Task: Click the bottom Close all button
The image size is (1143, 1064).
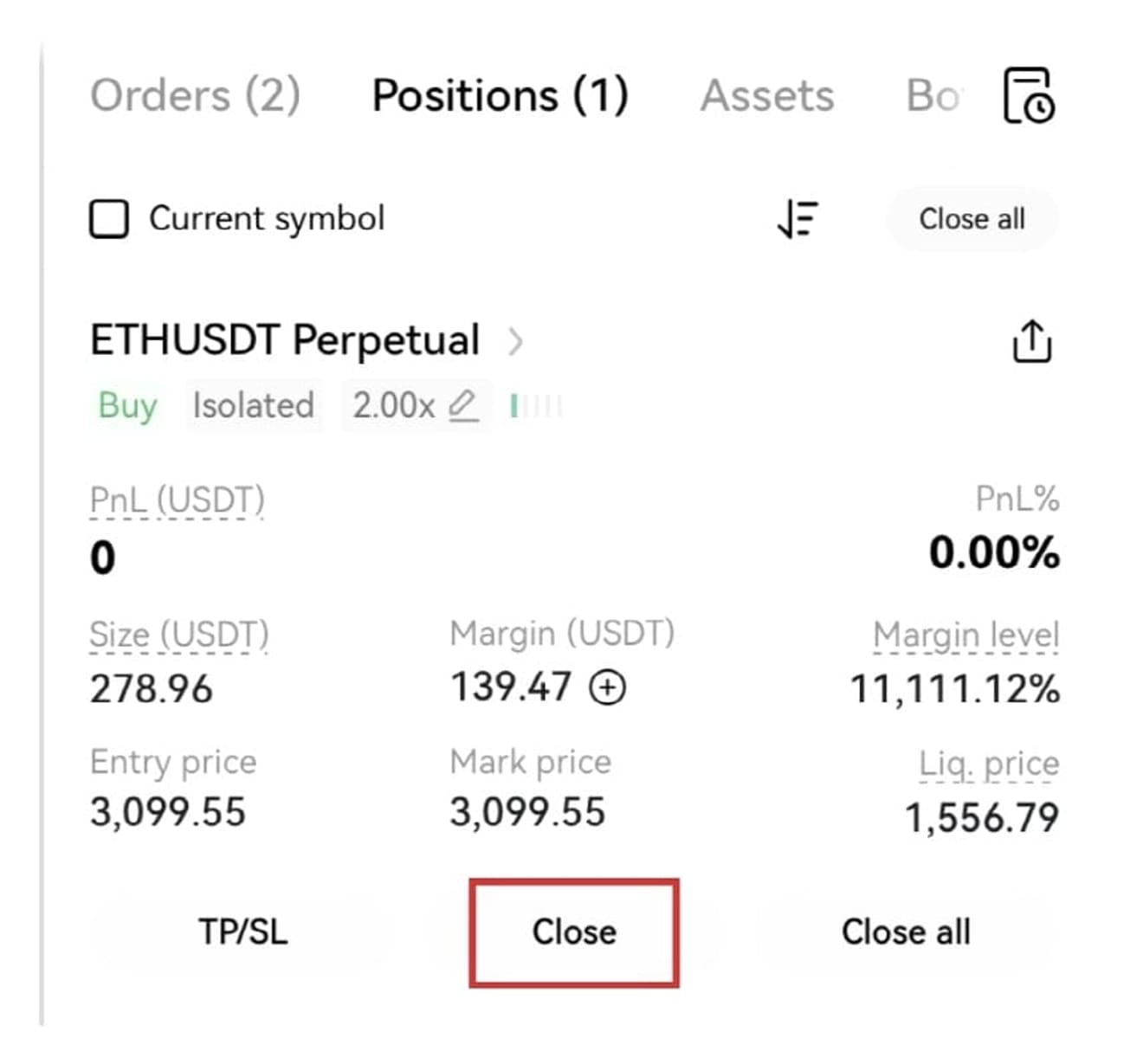Action: click(x=906, y=932)
